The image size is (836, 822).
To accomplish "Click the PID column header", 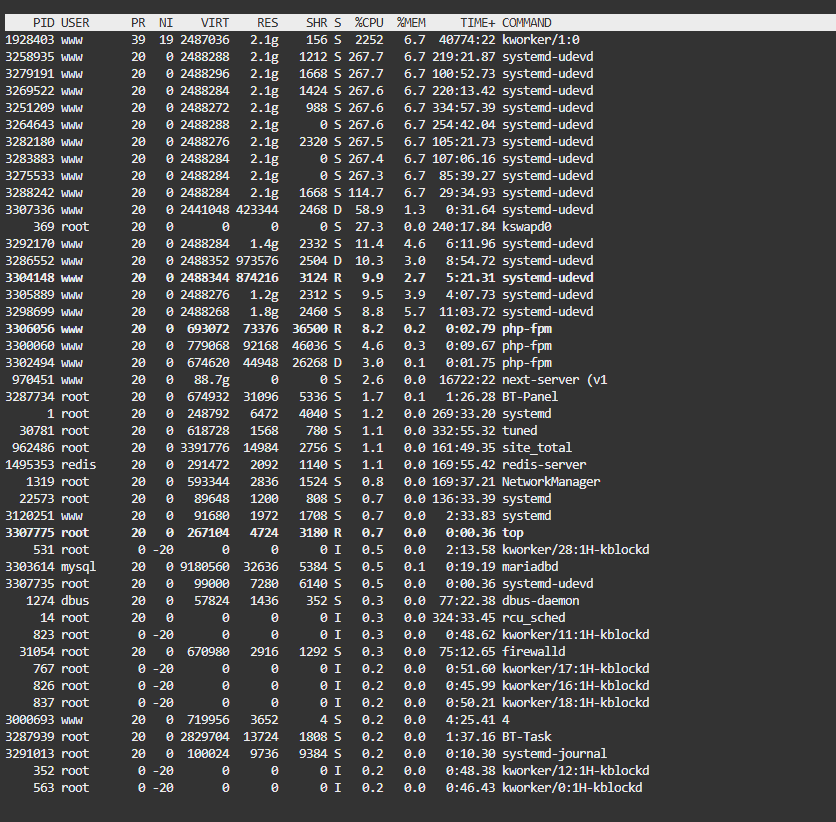I will [x=43, y=23].
